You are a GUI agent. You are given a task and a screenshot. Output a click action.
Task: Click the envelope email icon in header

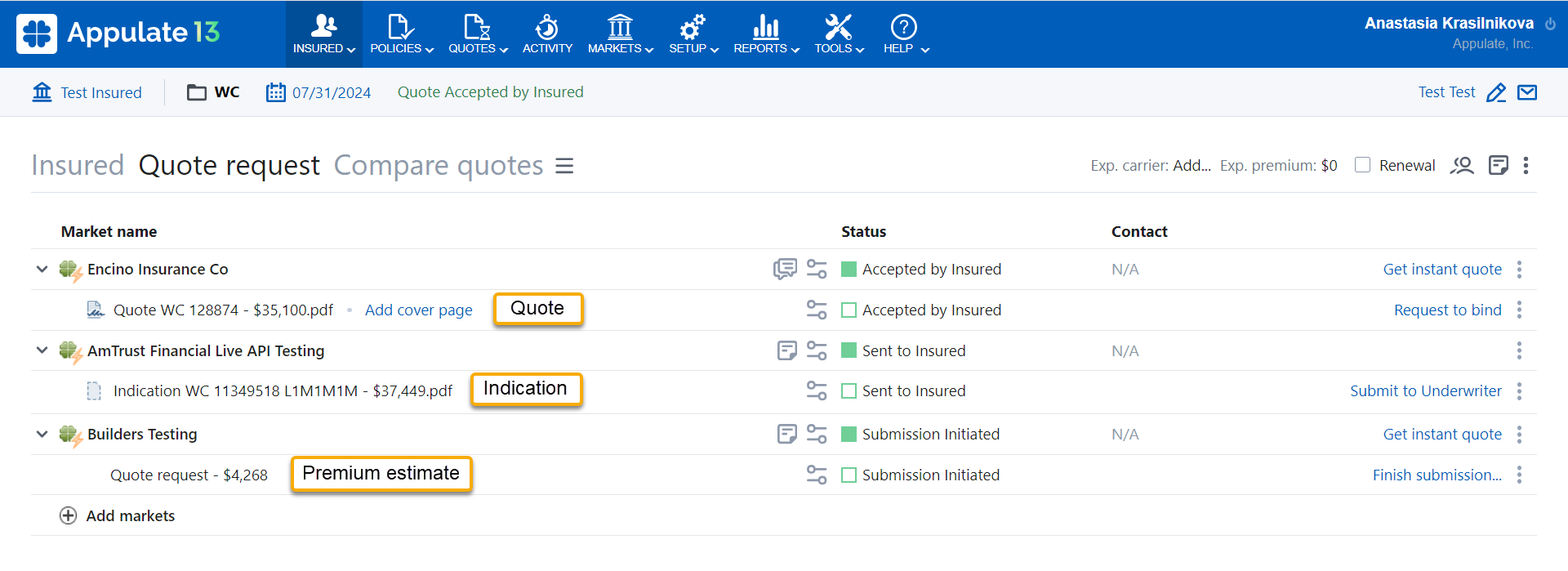(x=1526, y=92)
